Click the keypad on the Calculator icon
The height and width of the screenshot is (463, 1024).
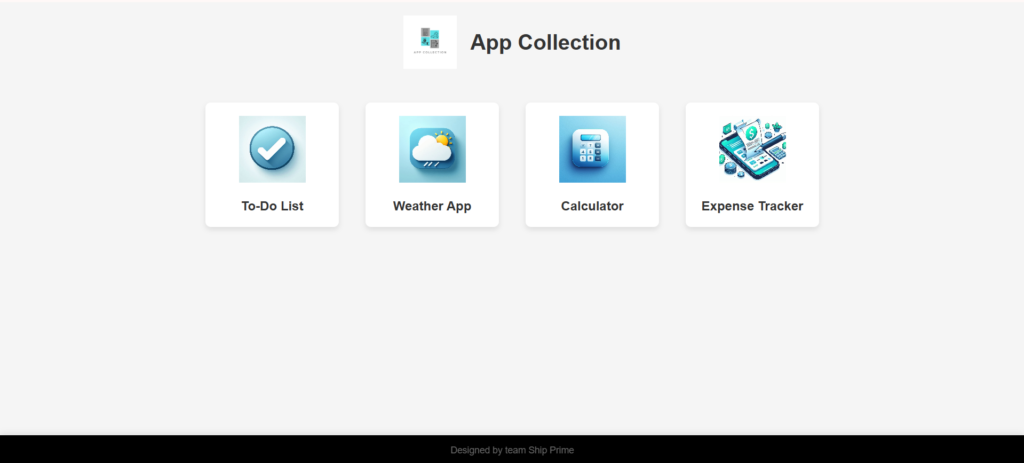pos(592,155)
